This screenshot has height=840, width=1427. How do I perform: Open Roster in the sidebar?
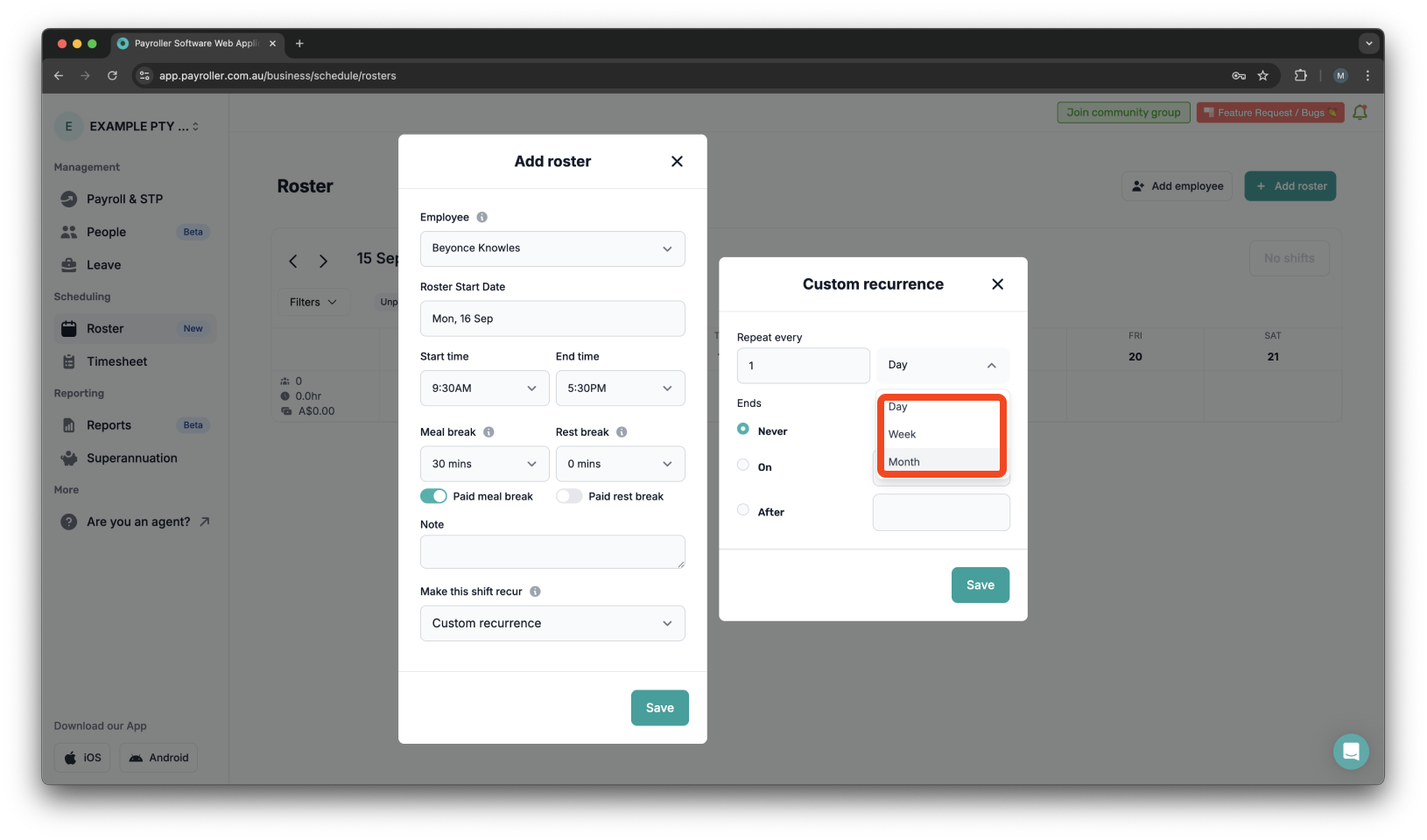pyautogui.click(x=135, y=329)
